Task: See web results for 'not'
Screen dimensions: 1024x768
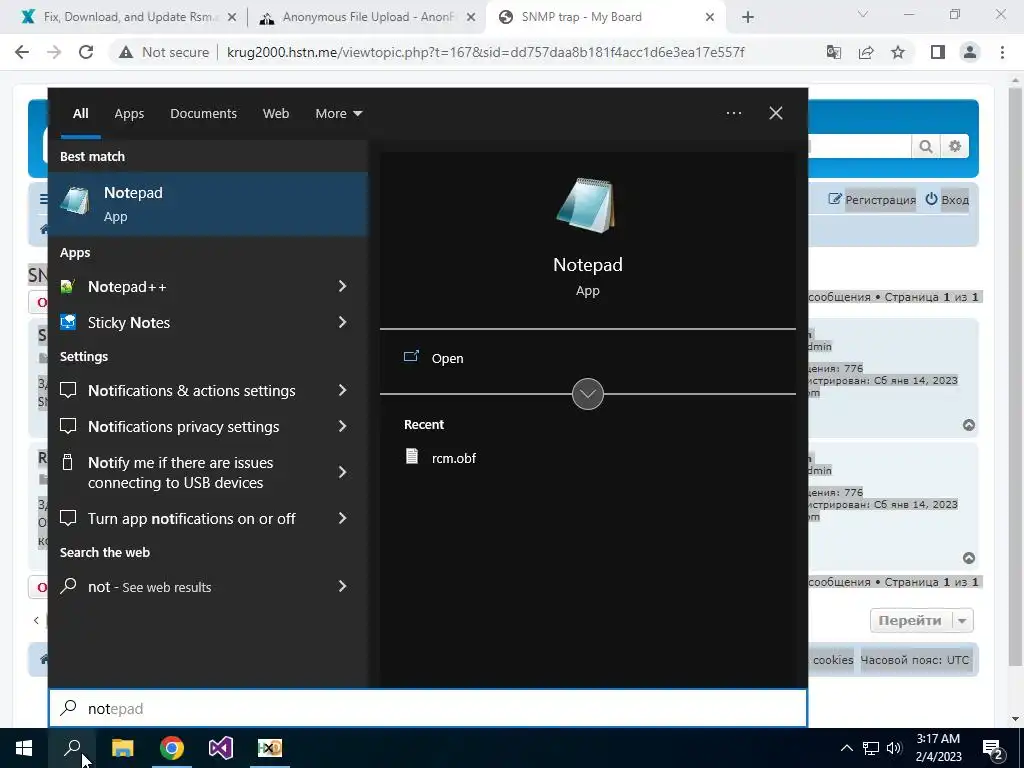Action: pyautogui.click(x=150, y=586)
